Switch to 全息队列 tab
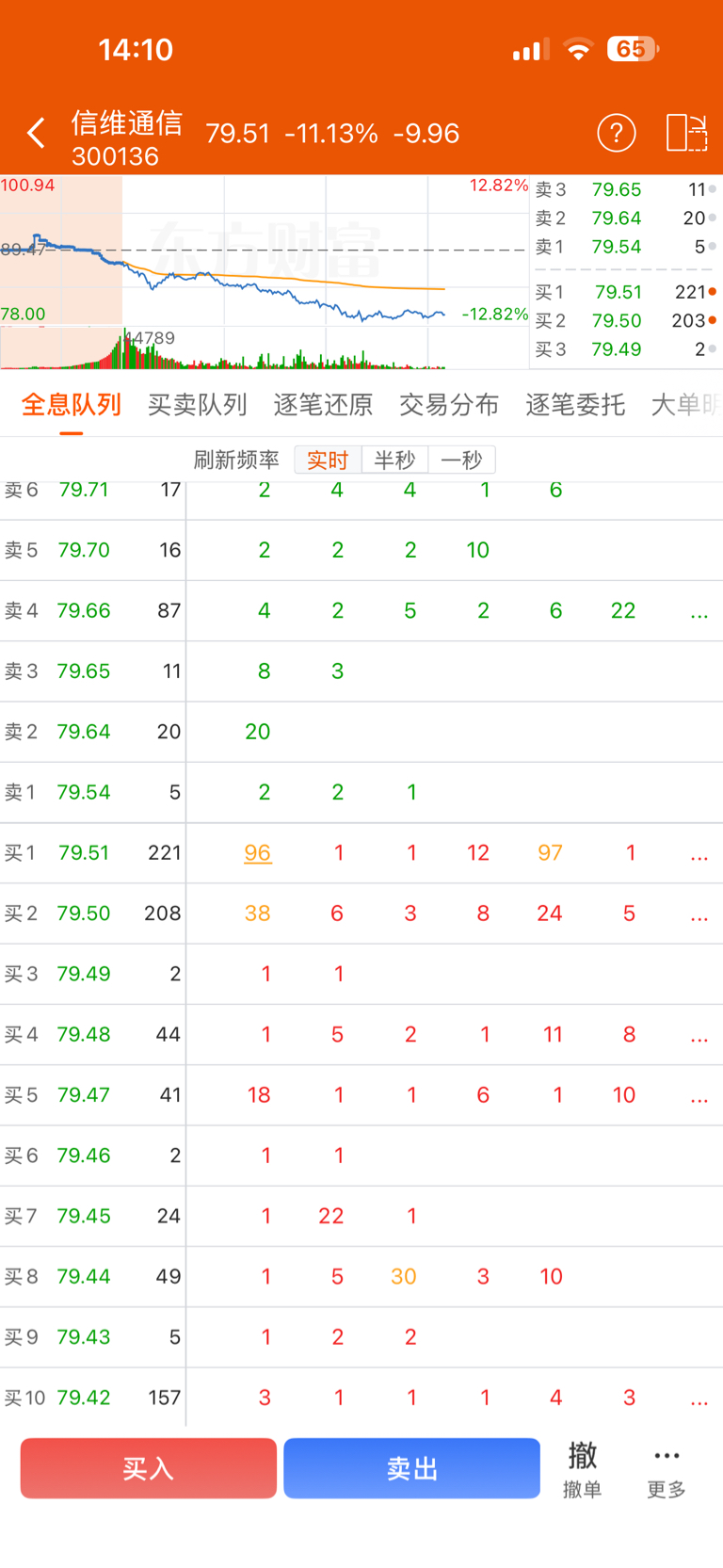The image size is (723, 1568). (72, 405)
